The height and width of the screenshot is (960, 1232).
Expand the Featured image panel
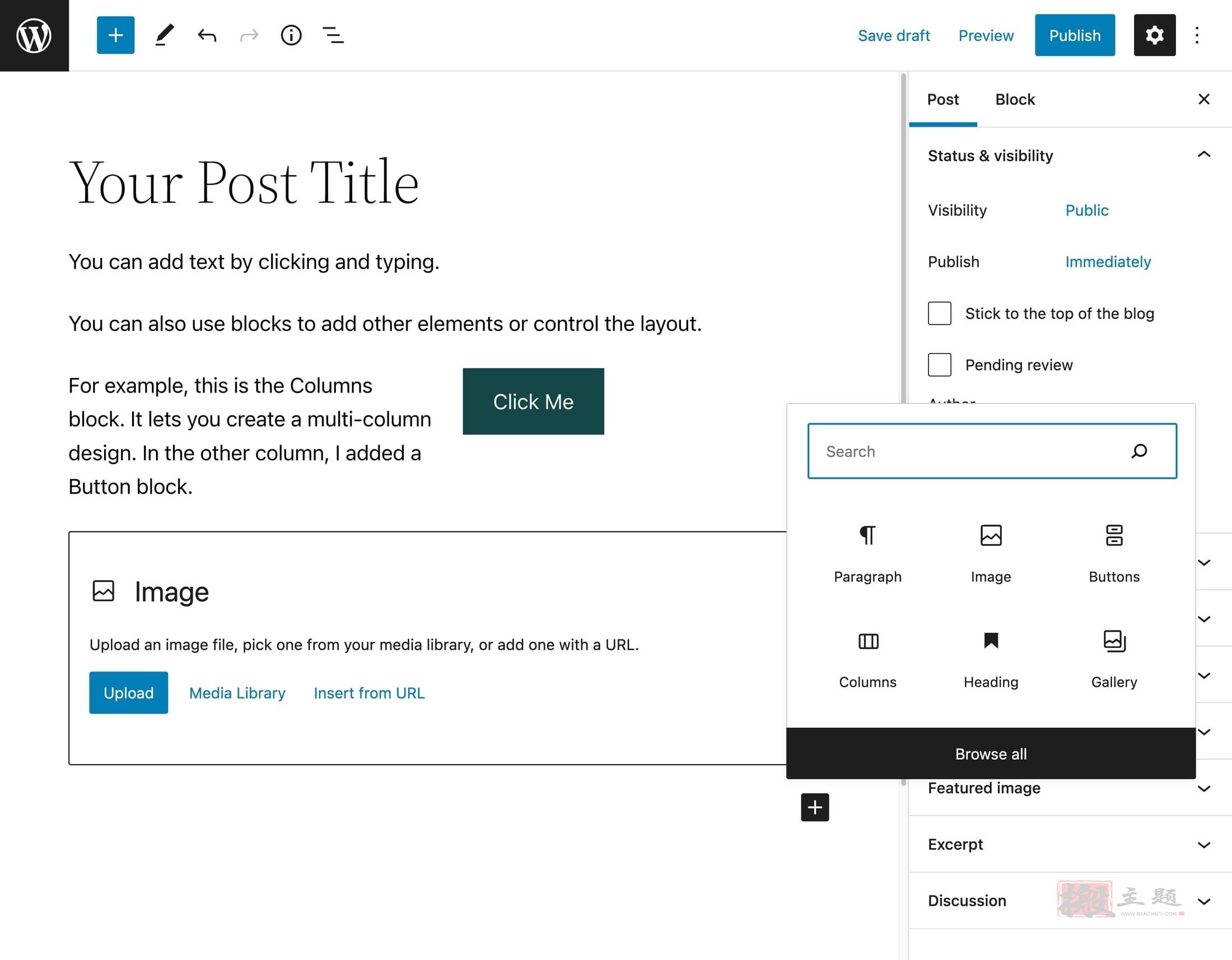point(1070,788)
